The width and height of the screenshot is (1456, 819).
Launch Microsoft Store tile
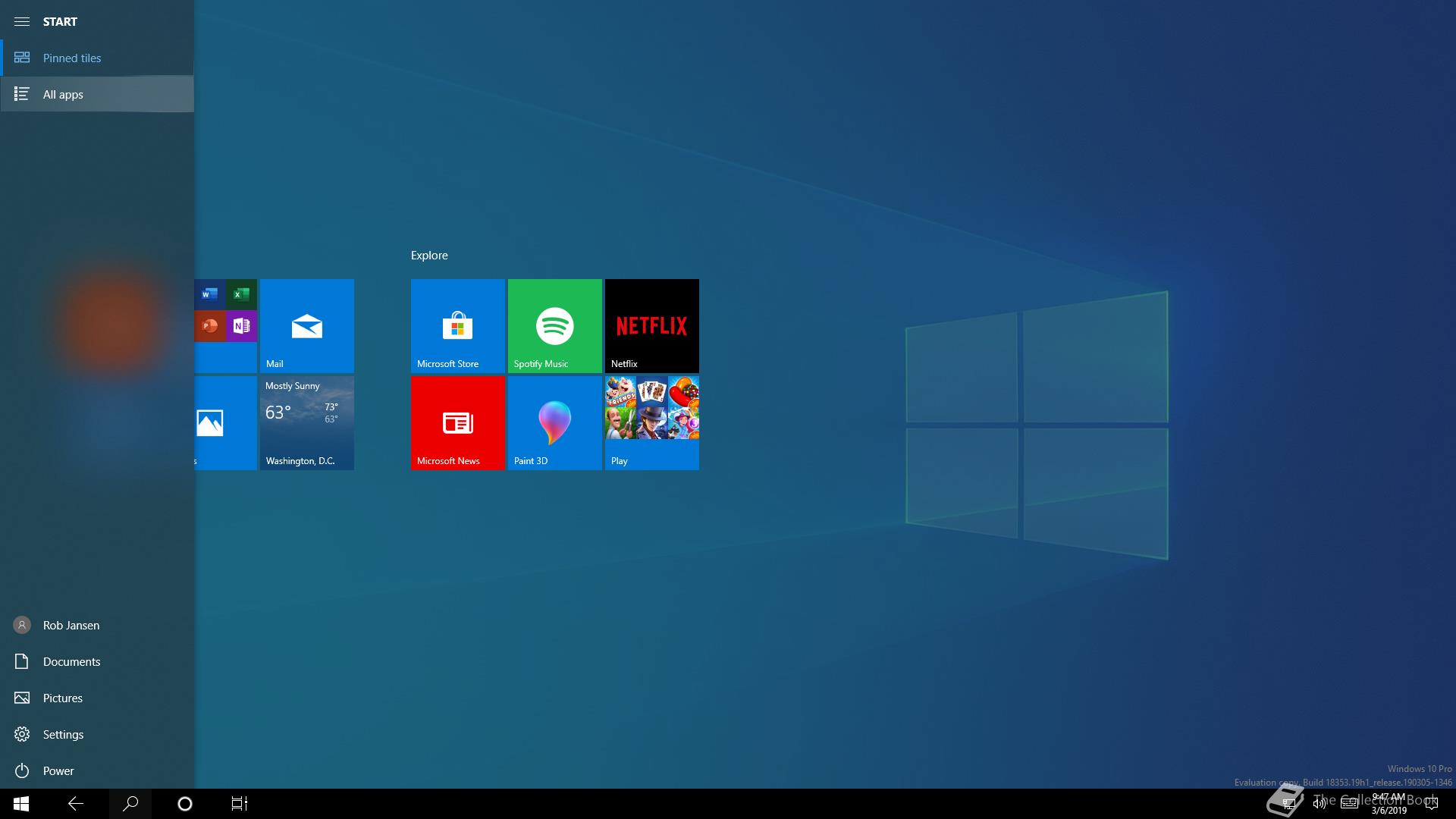coord(458,326)
